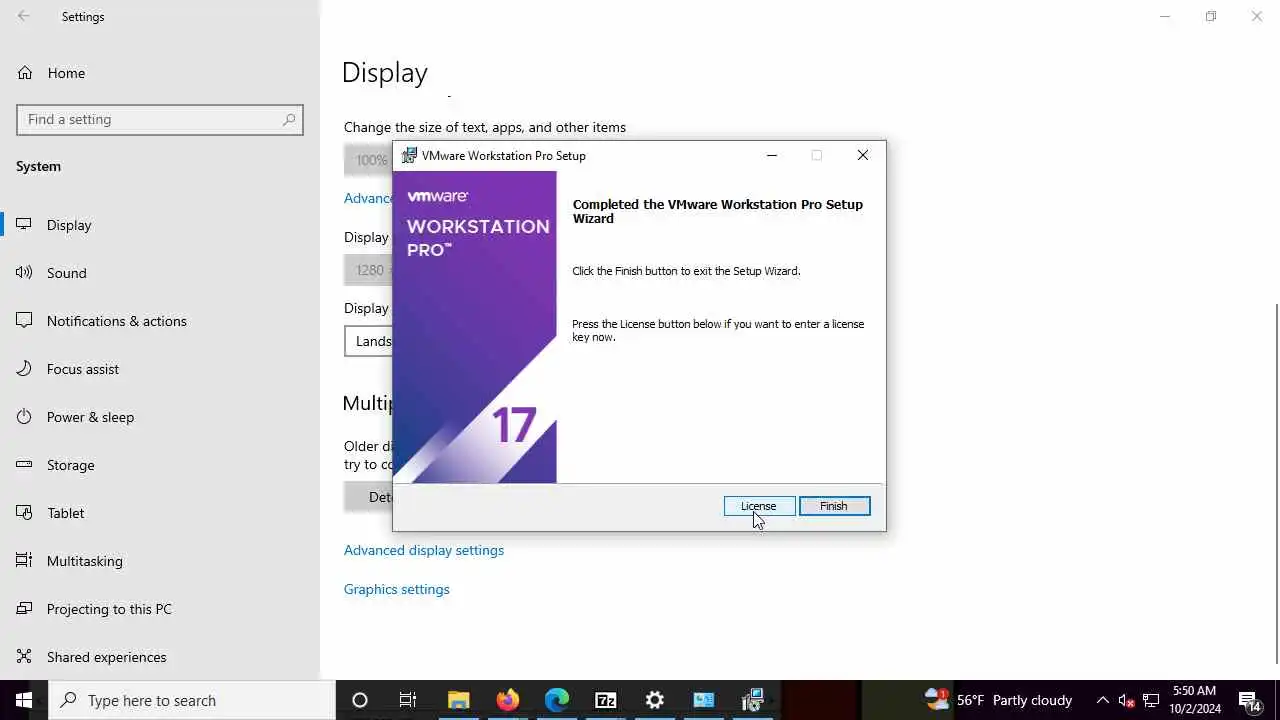Open the display resolution dropdown showing 1280
1280x720 pixels.
coord(368,270)
